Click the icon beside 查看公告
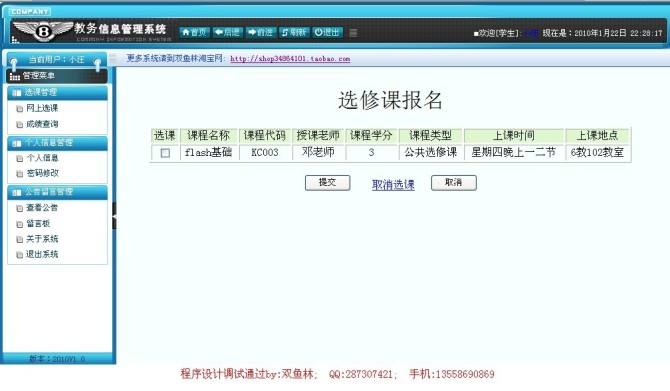Image resolution: width=670 pixels, height=391 pixels. [19, 209]
